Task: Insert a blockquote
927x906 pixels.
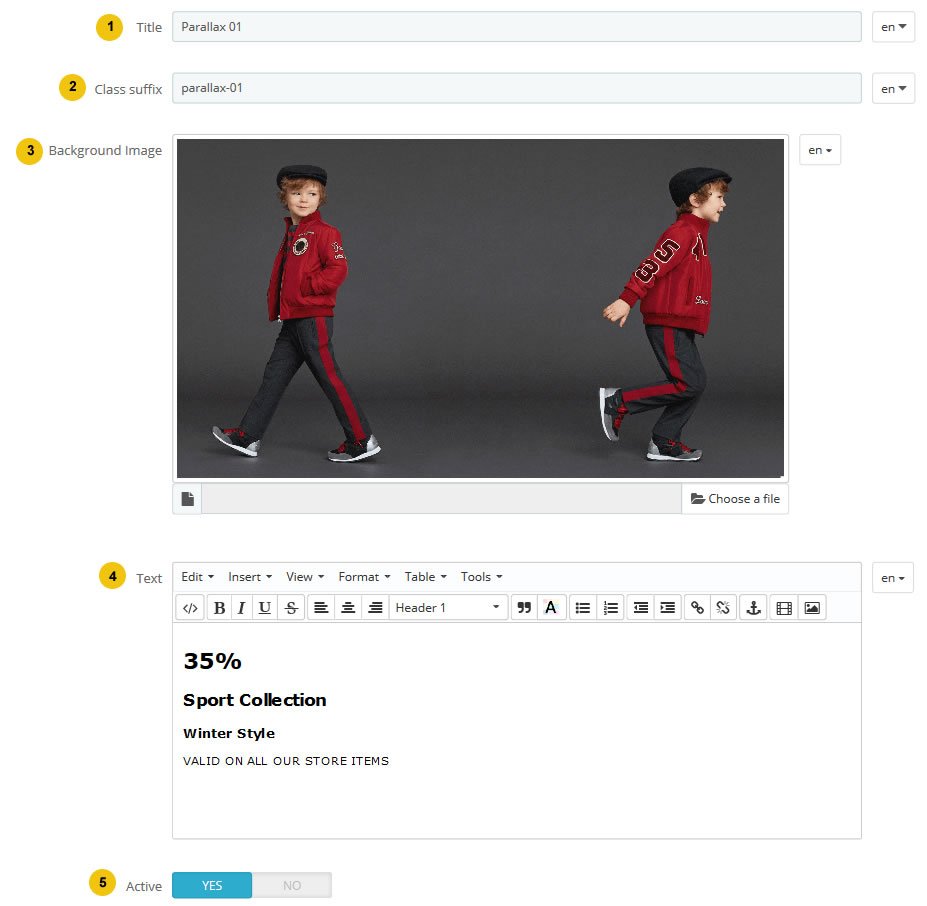Action: tap(524, 608)
